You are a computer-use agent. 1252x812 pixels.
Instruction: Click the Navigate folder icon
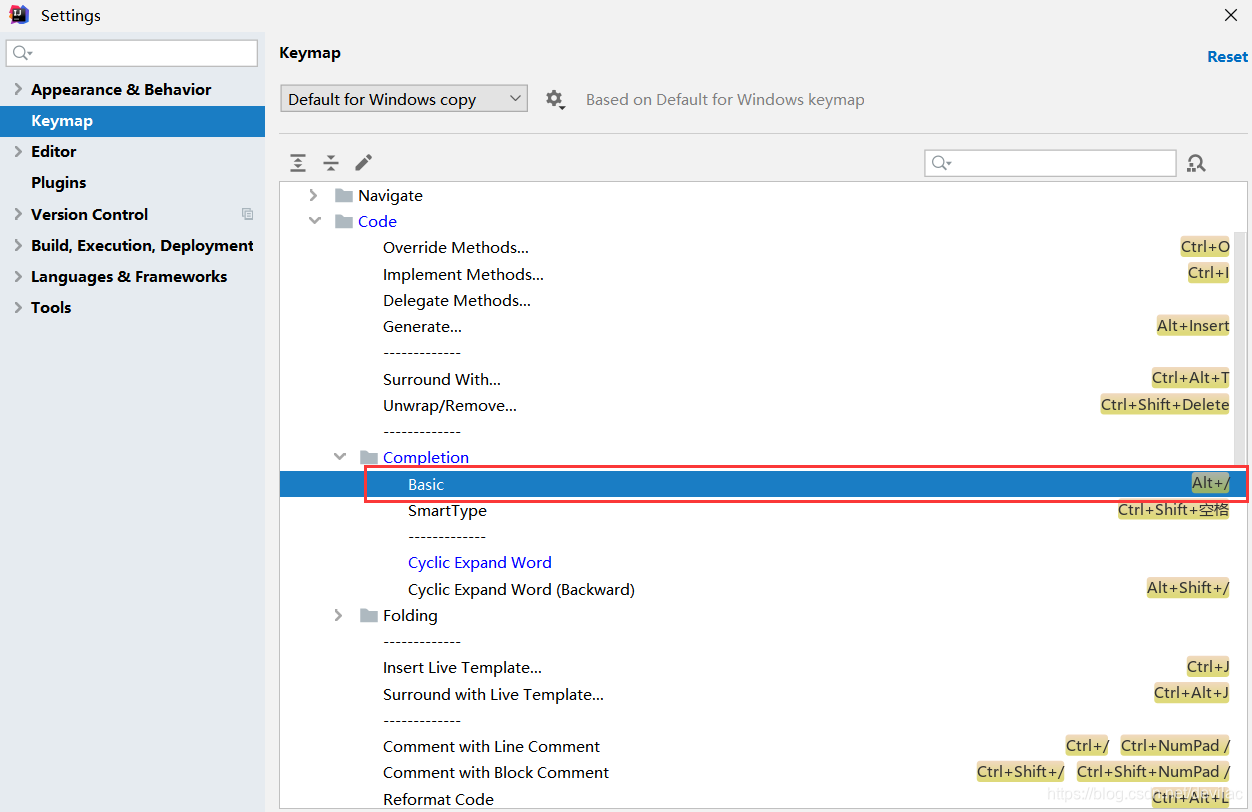344,195
